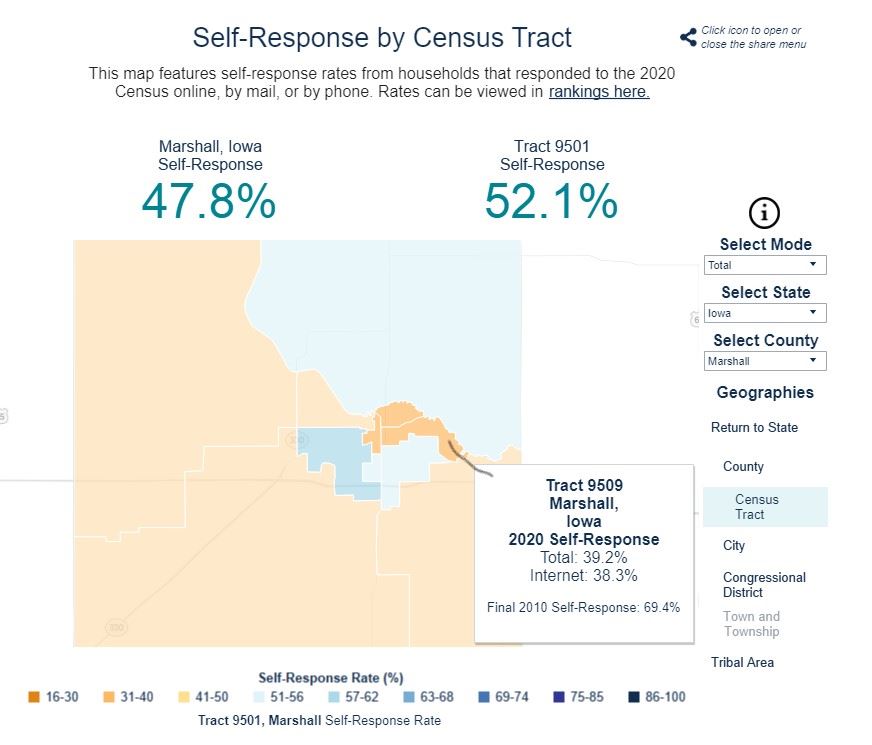Choose Congressional District geography

[764, 585]
